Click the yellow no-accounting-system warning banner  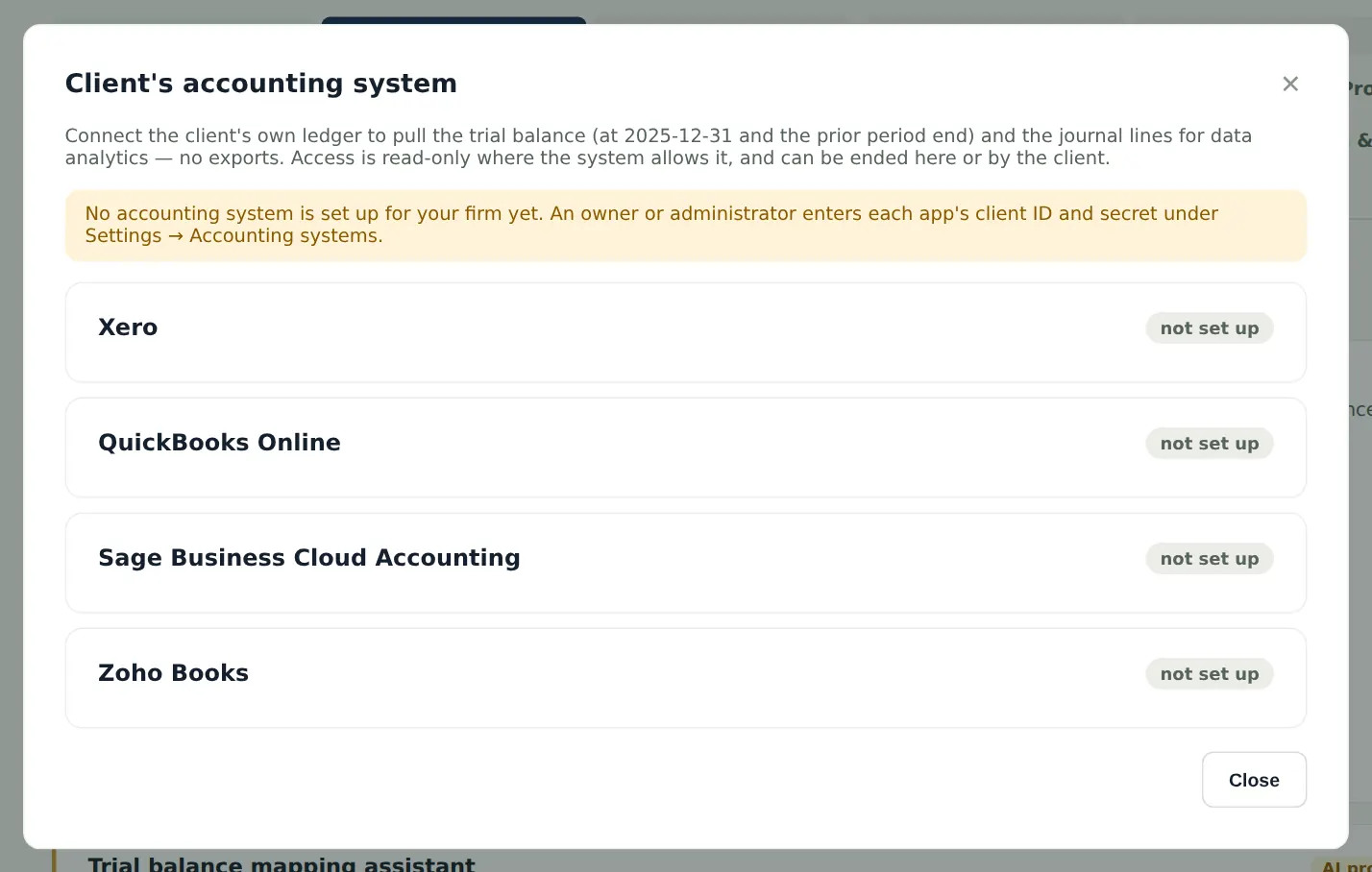[x=686, y=226]
